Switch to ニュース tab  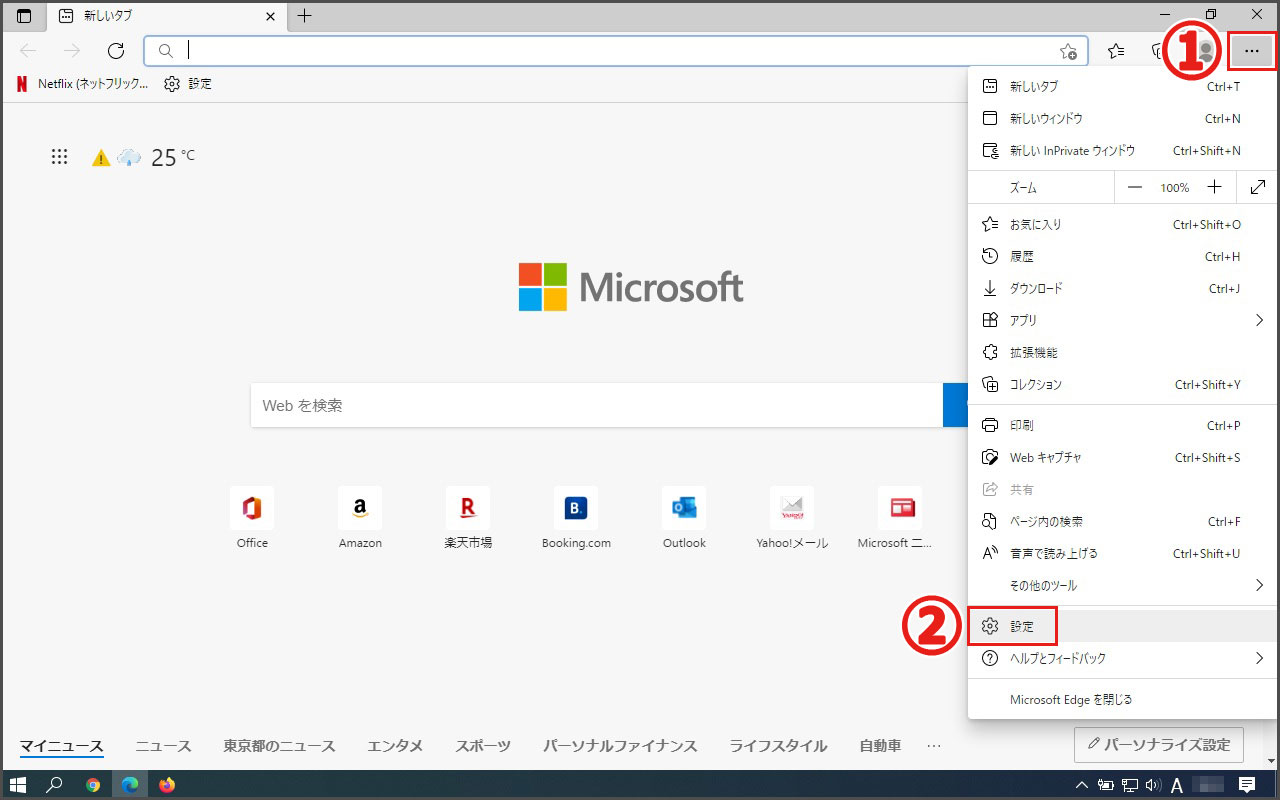[163, 746]
